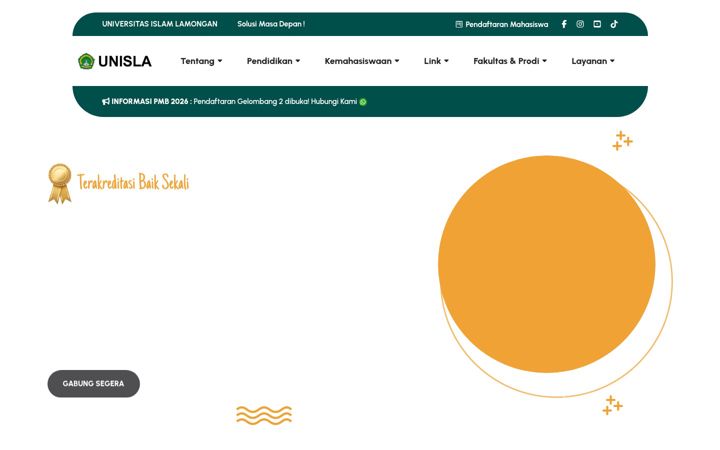Click the gold medal accreditation badge
This screenshot has width=720, height=450.
point(60,183)
